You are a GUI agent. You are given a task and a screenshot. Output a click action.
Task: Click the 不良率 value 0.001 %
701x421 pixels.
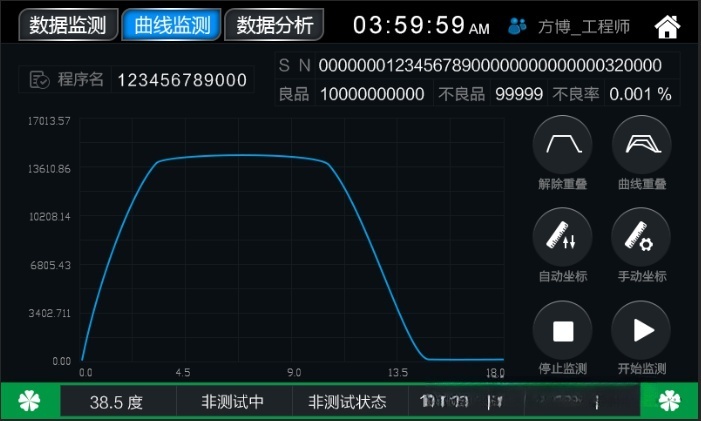click(640, 94)
